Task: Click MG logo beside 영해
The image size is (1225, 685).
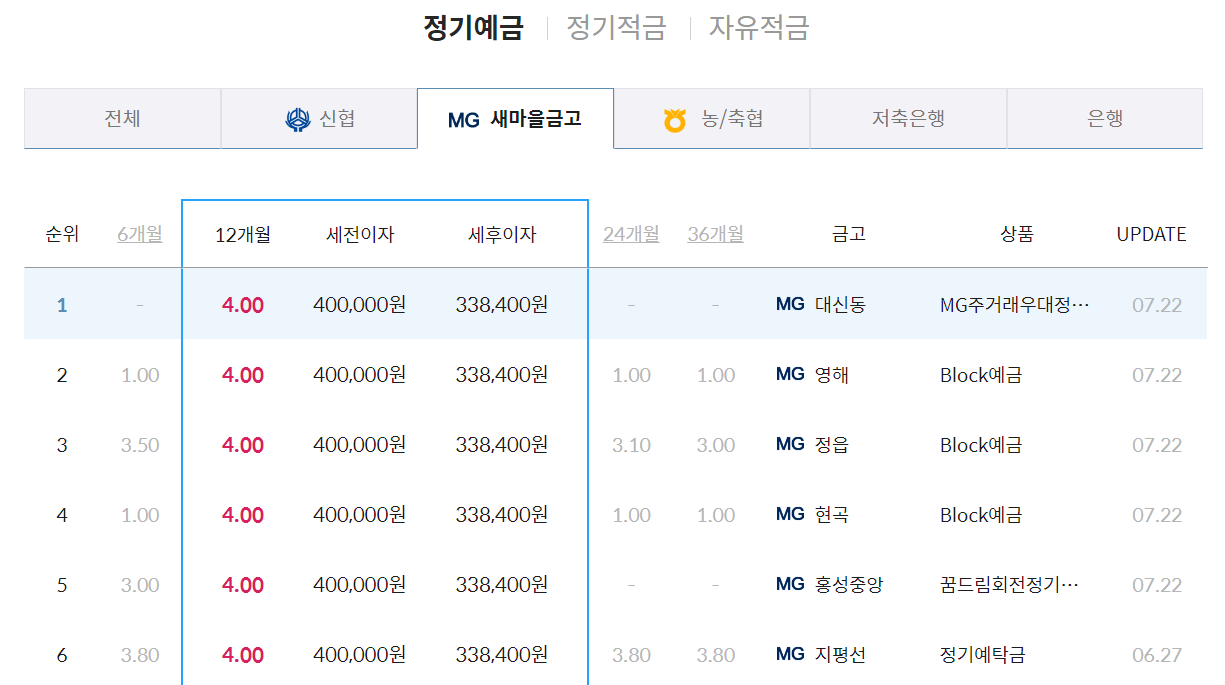Action: (790, 374)
